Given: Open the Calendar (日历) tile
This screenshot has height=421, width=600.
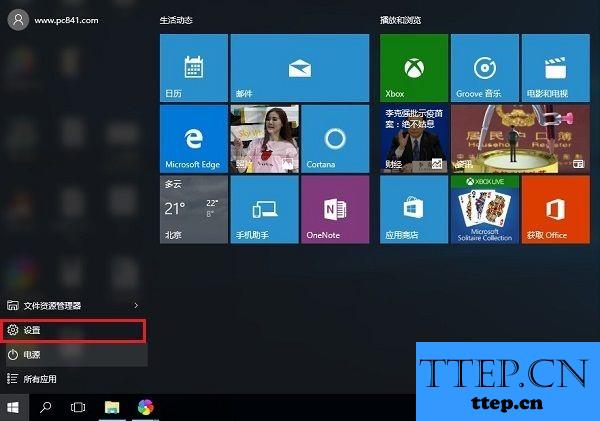Looking at the screenshot, I should (194, 68).
